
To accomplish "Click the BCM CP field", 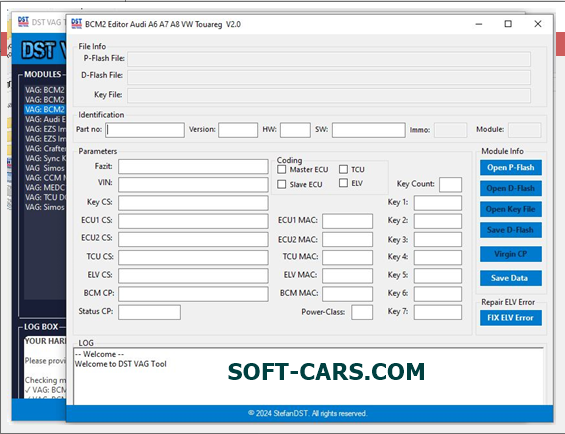I will click(193, 294).
